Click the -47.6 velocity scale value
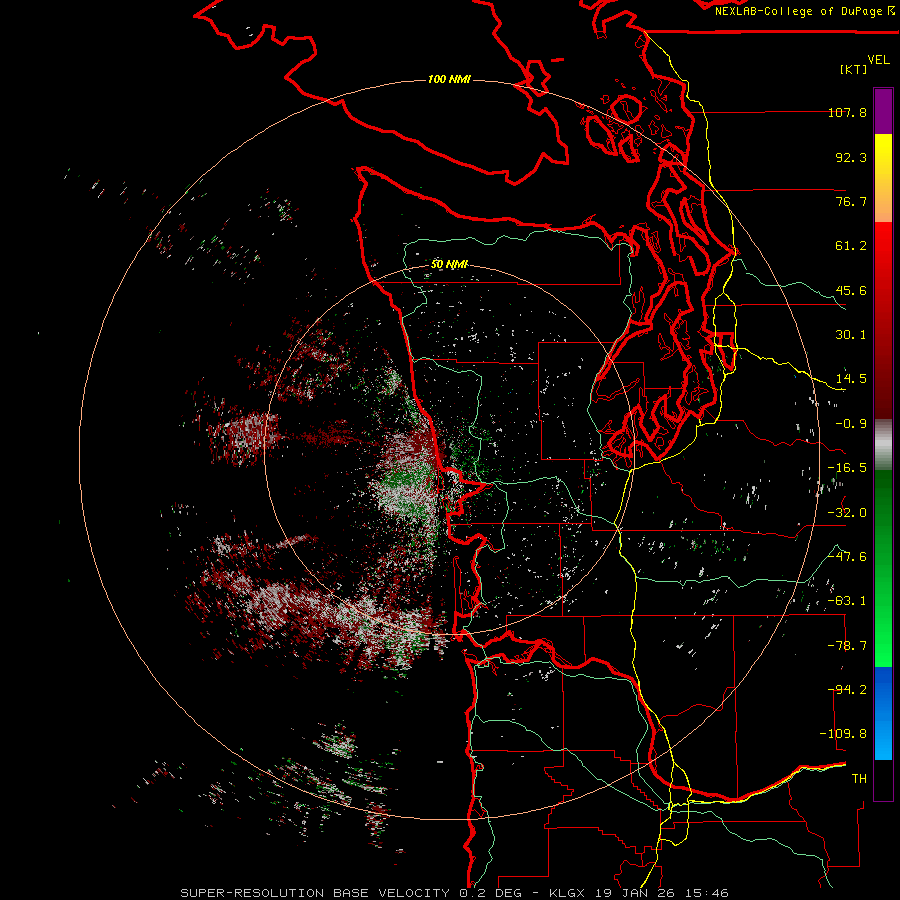The height and width of the screenshot is (900, 900). click(847, 557)
